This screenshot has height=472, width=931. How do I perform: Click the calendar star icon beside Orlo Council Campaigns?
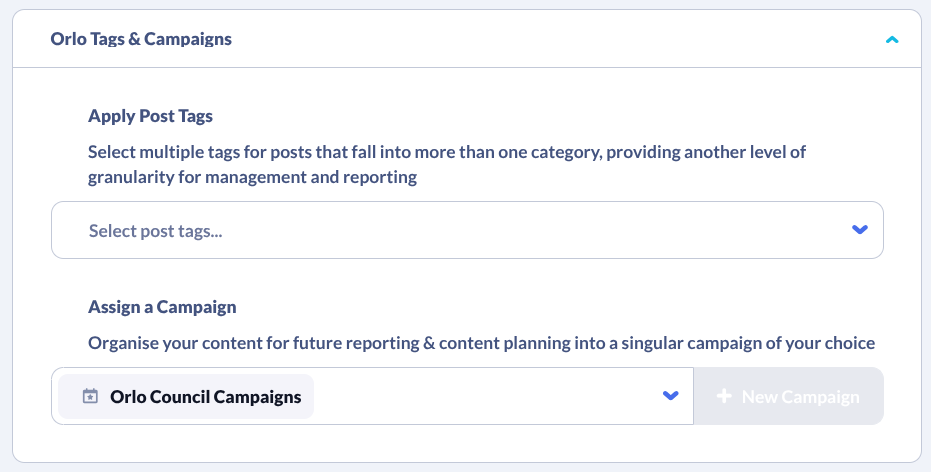coord(90,397)
